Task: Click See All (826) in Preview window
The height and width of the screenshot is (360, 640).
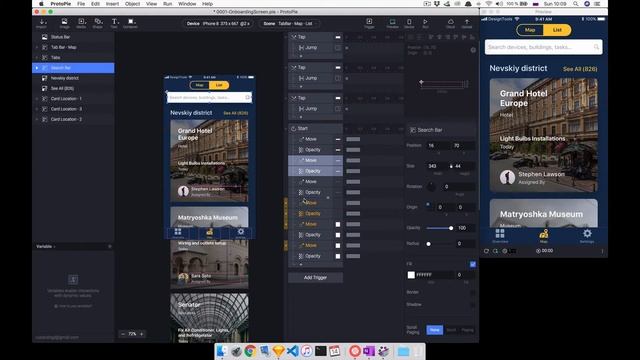Action: 580,69
